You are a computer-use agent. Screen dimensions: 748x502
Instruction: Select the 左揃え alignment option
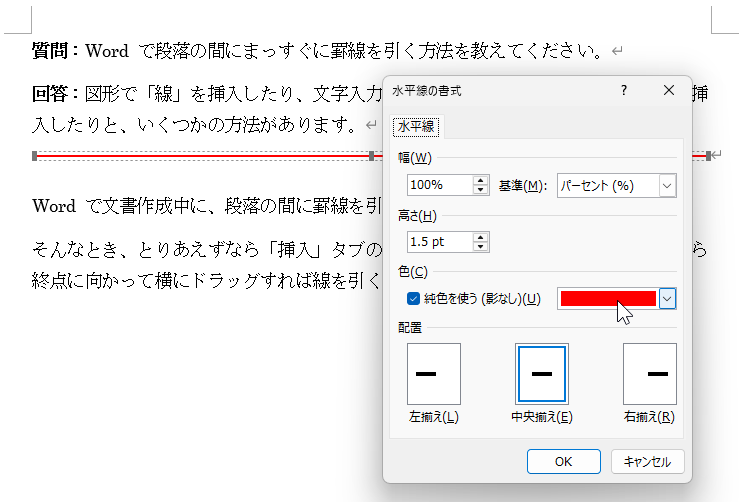point(434,374)
